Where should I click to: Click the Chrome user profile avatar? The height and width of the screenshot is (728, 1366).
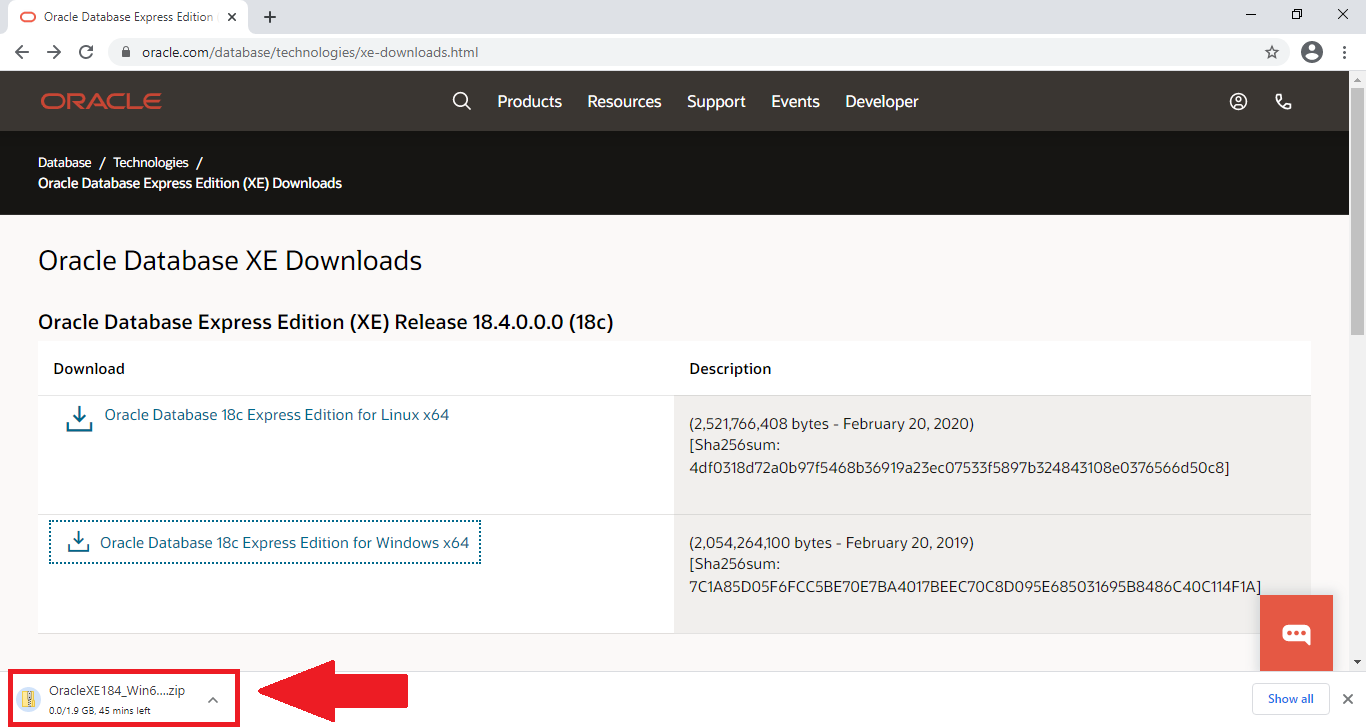coord(1312,52)
